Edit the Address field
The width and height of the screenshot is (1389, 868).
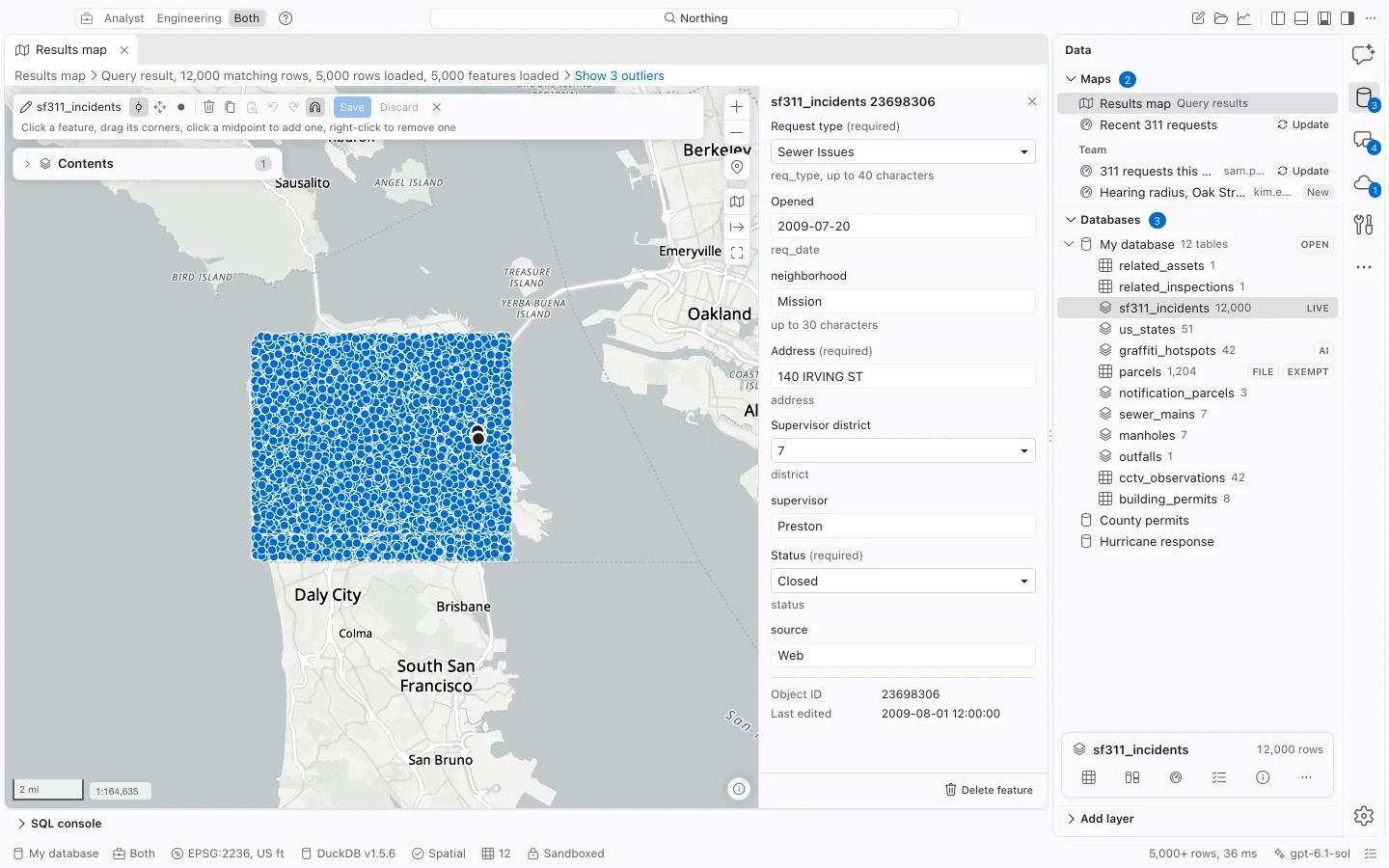903,377
